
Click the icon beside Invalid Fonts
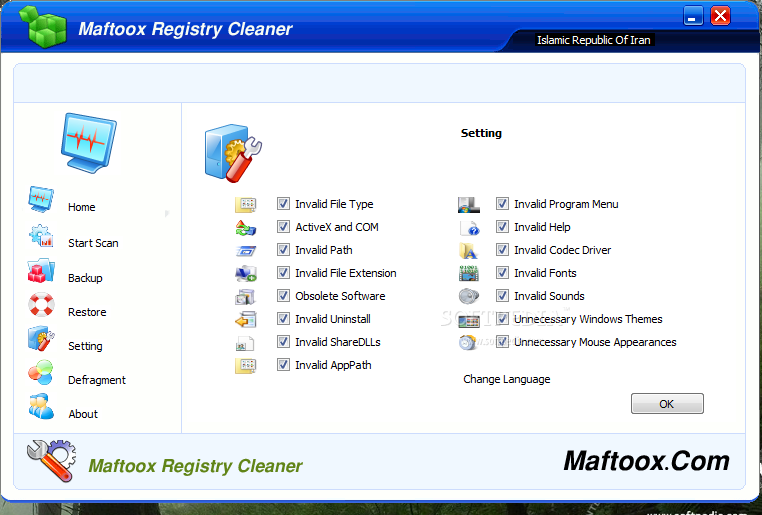tap(469, 274)
